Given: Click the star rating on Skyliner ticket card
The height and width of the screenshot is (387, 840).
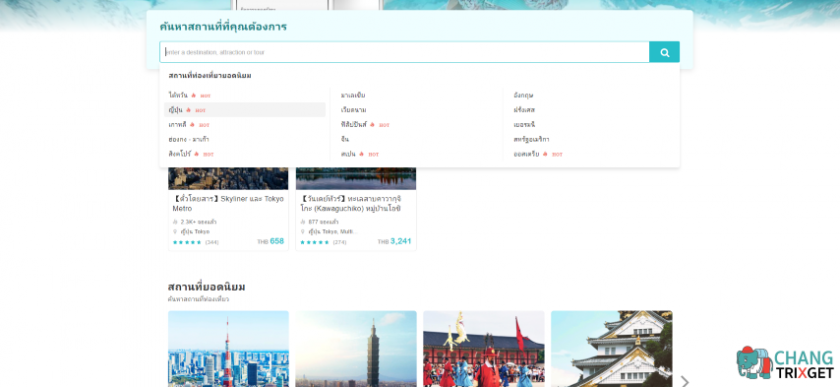Looking at the screenshot, I should 187,242.
